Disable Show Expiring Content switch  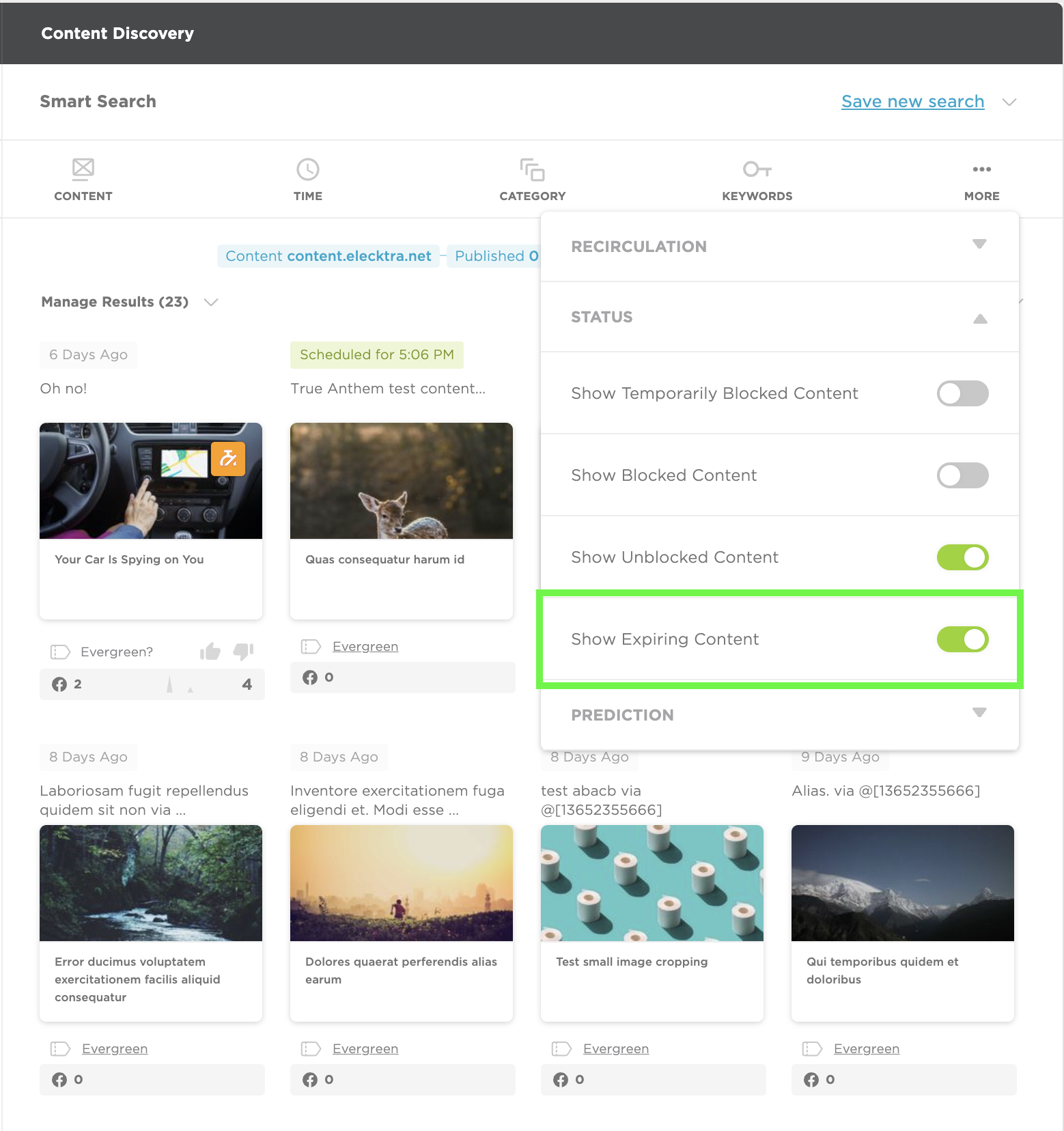[962, 639]
